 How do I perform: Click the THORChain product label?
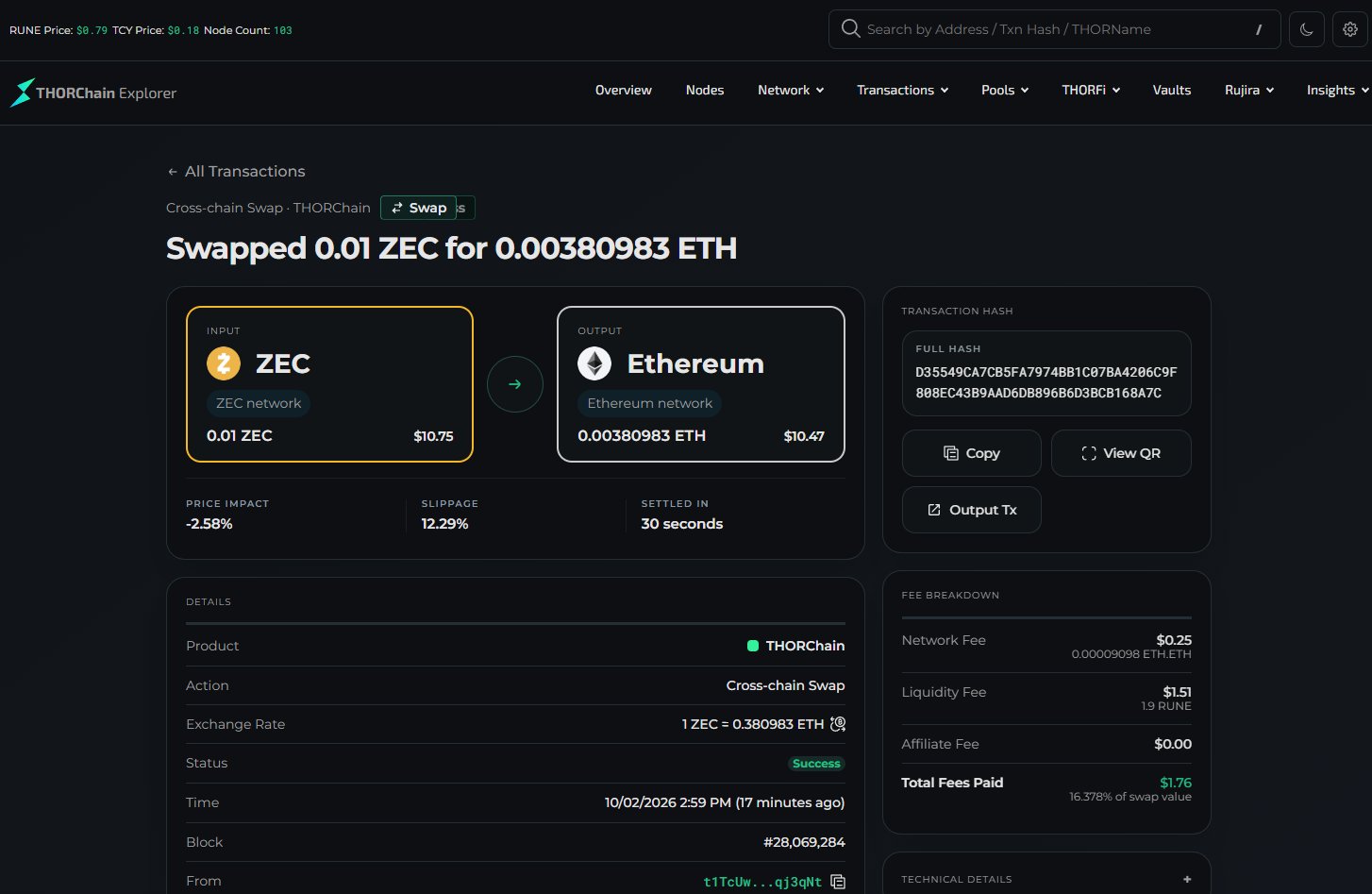click(796, 646)
